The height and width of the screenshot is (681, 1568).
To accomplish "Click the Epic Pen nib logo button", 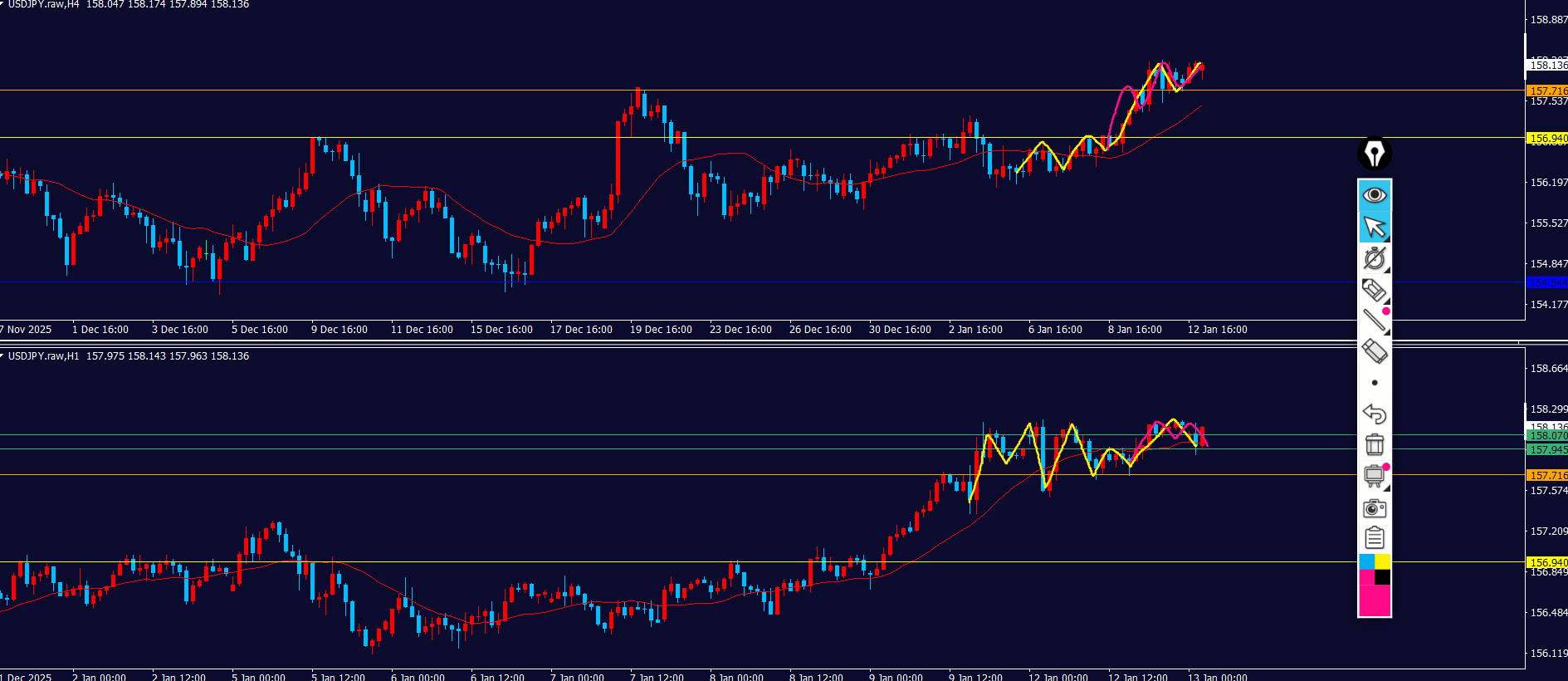I will 1375,154.
